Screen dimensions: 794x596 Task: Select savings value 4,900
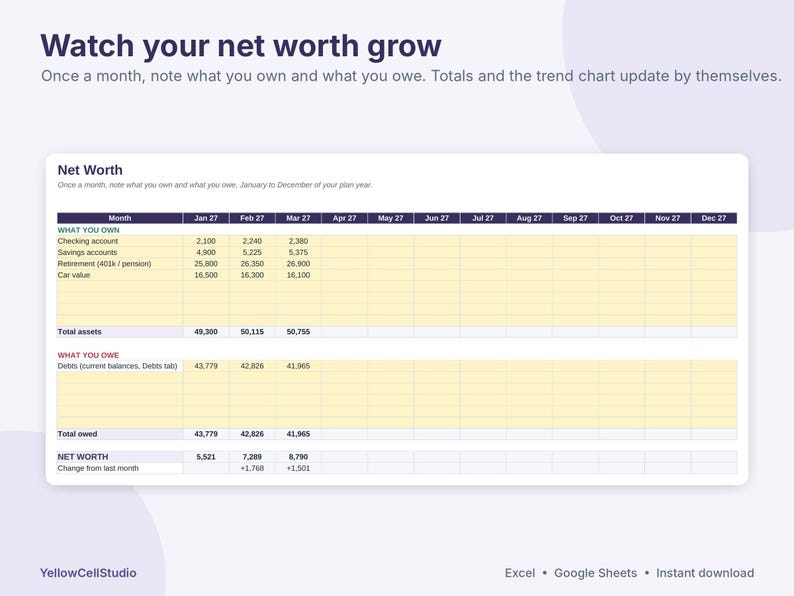[x=206, y=252]
